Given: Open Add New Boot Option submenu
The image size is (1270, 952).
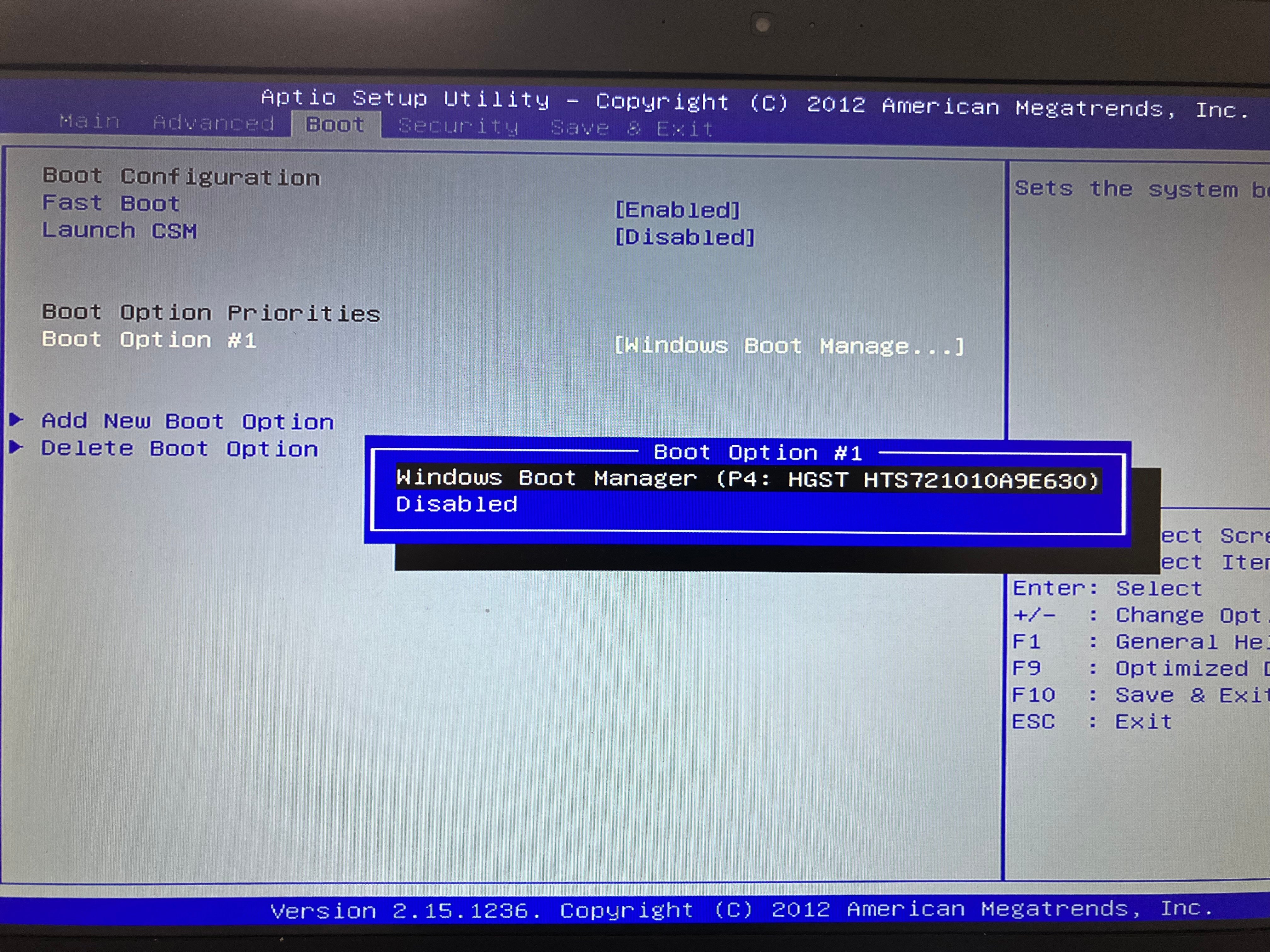Looking at the screenshot, I should (x=187, y=422).
